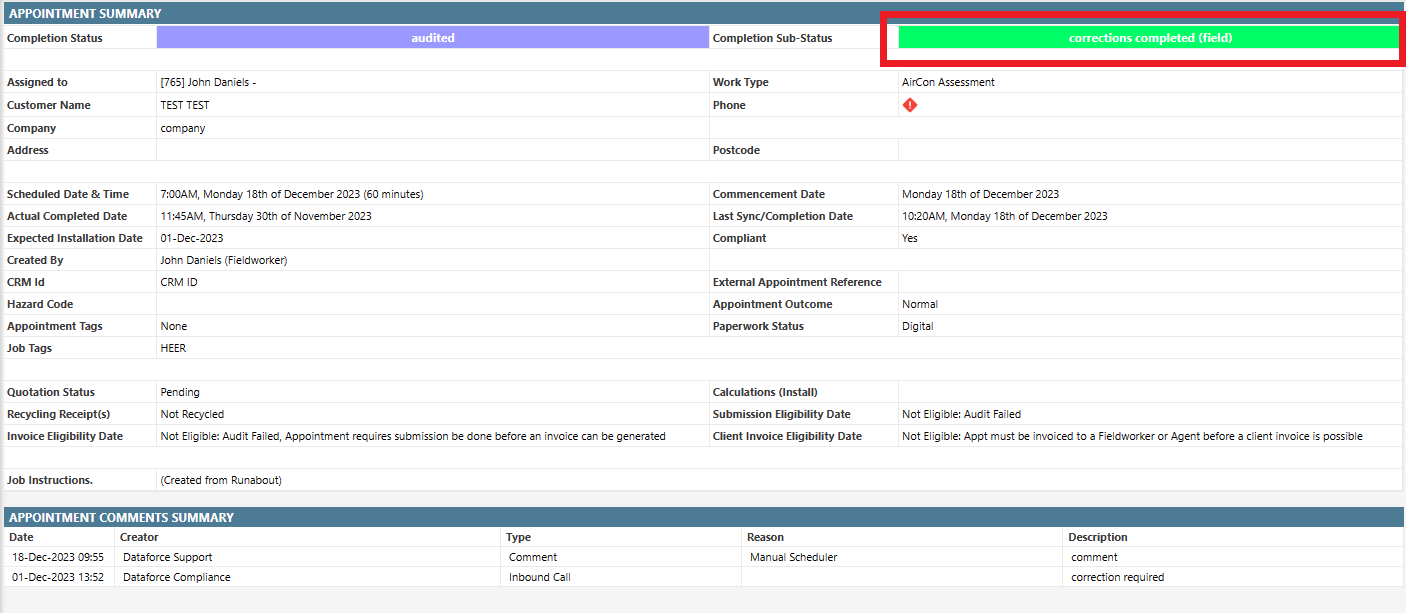This screenshot has width=1406, height=613.
Task: Click the assigned fieldworker '[765] John Daniels'
Action: pos(208,82)
